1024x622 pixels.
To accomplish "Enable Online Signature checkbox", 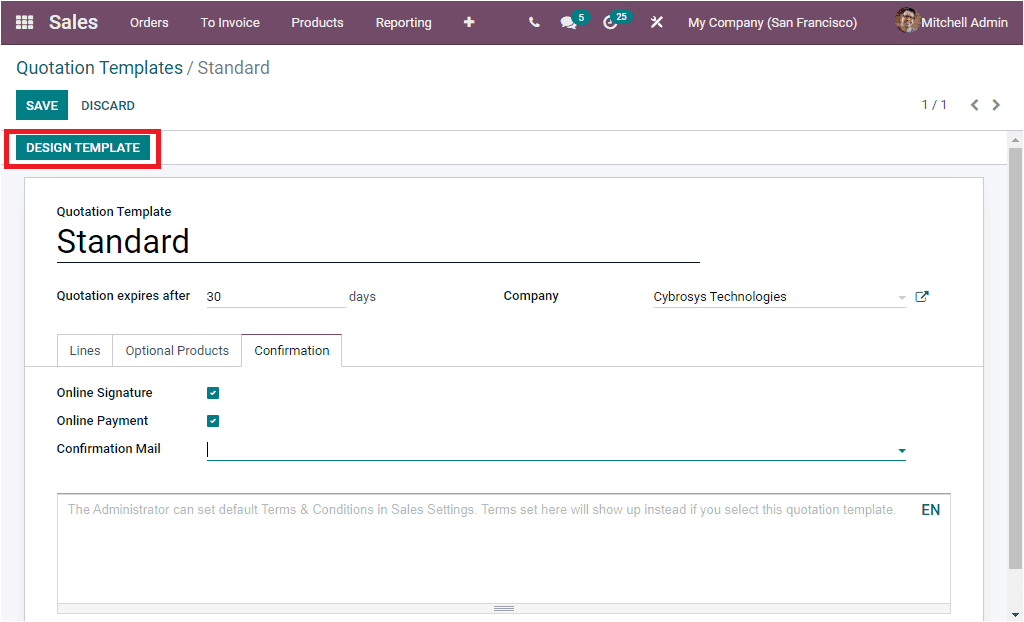I will [213, 392].
